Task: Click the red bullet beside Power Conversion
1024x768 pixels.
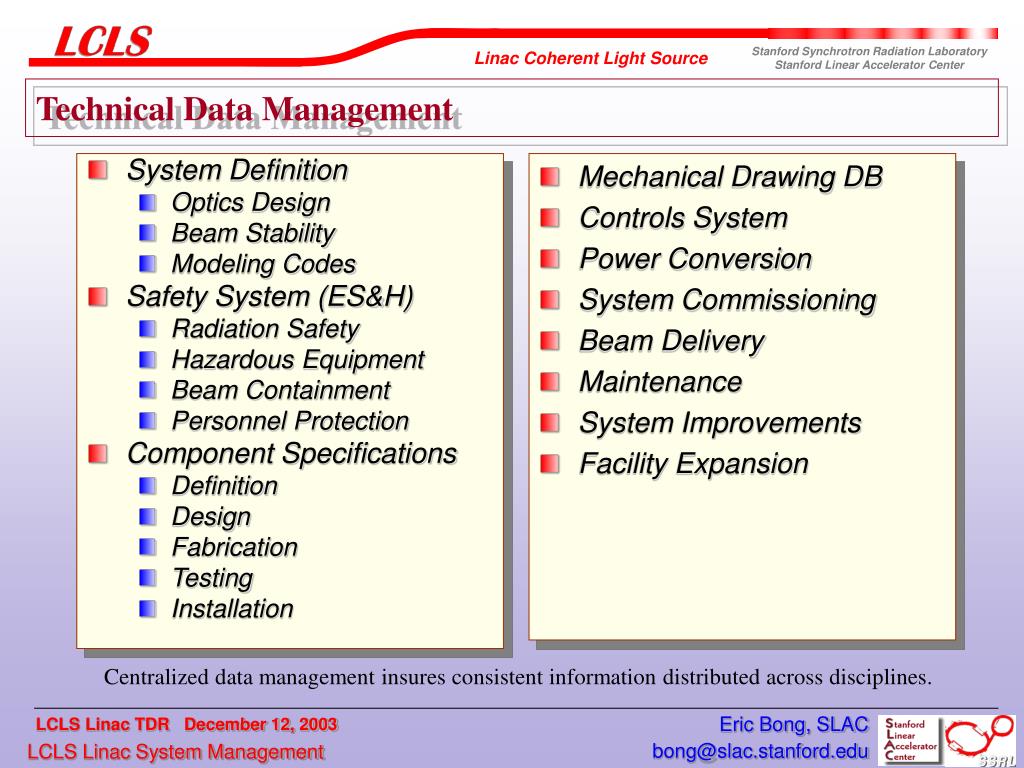Action: coord(551,259)
